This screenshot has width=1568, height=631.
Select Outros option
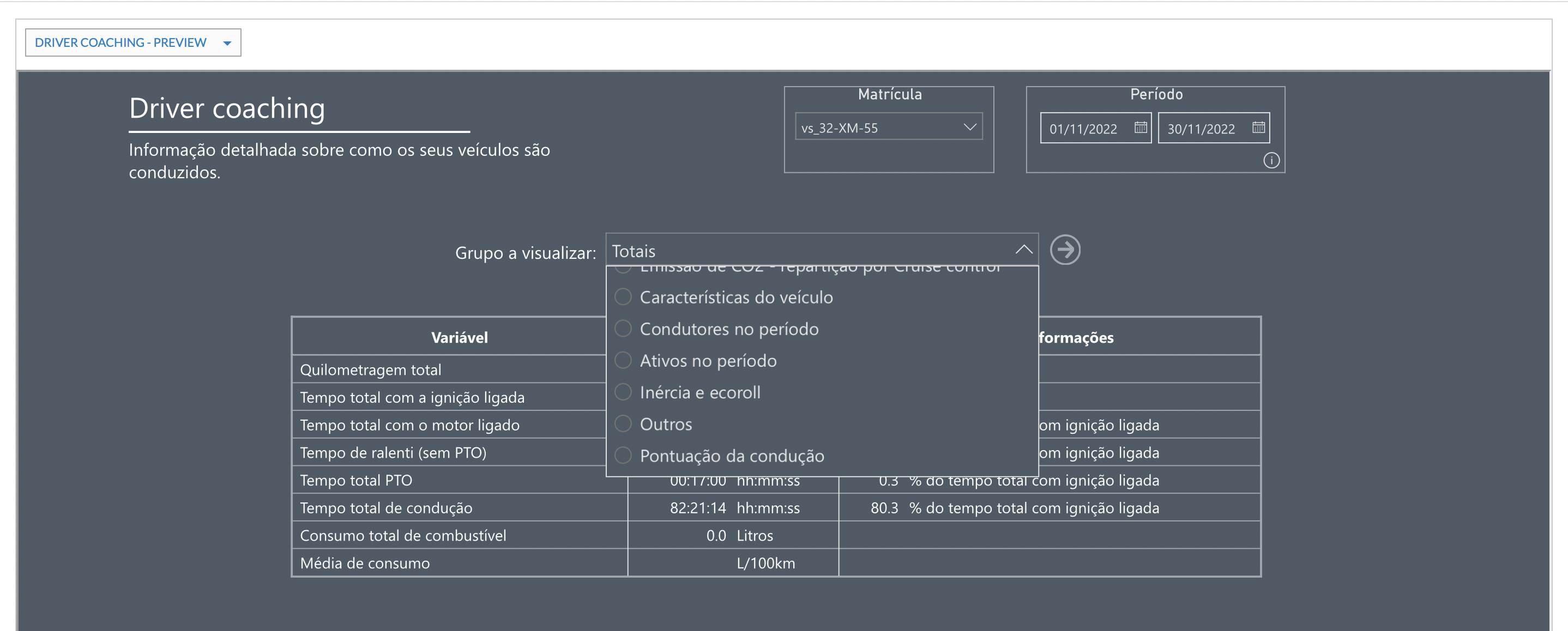tap(654, 424)
